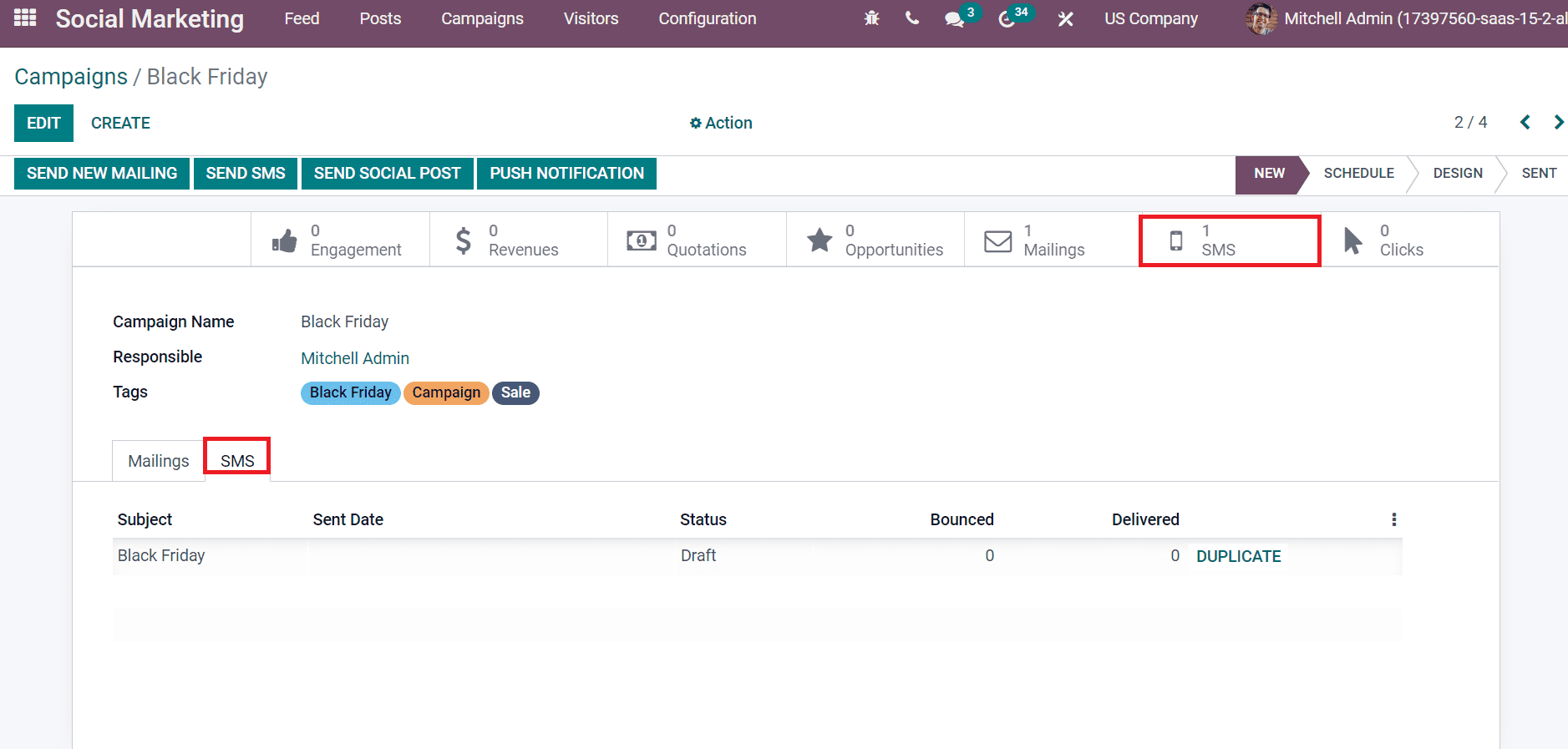1568x749 pixels.
Task: Click Social Marketing app title
Action: 150,18
